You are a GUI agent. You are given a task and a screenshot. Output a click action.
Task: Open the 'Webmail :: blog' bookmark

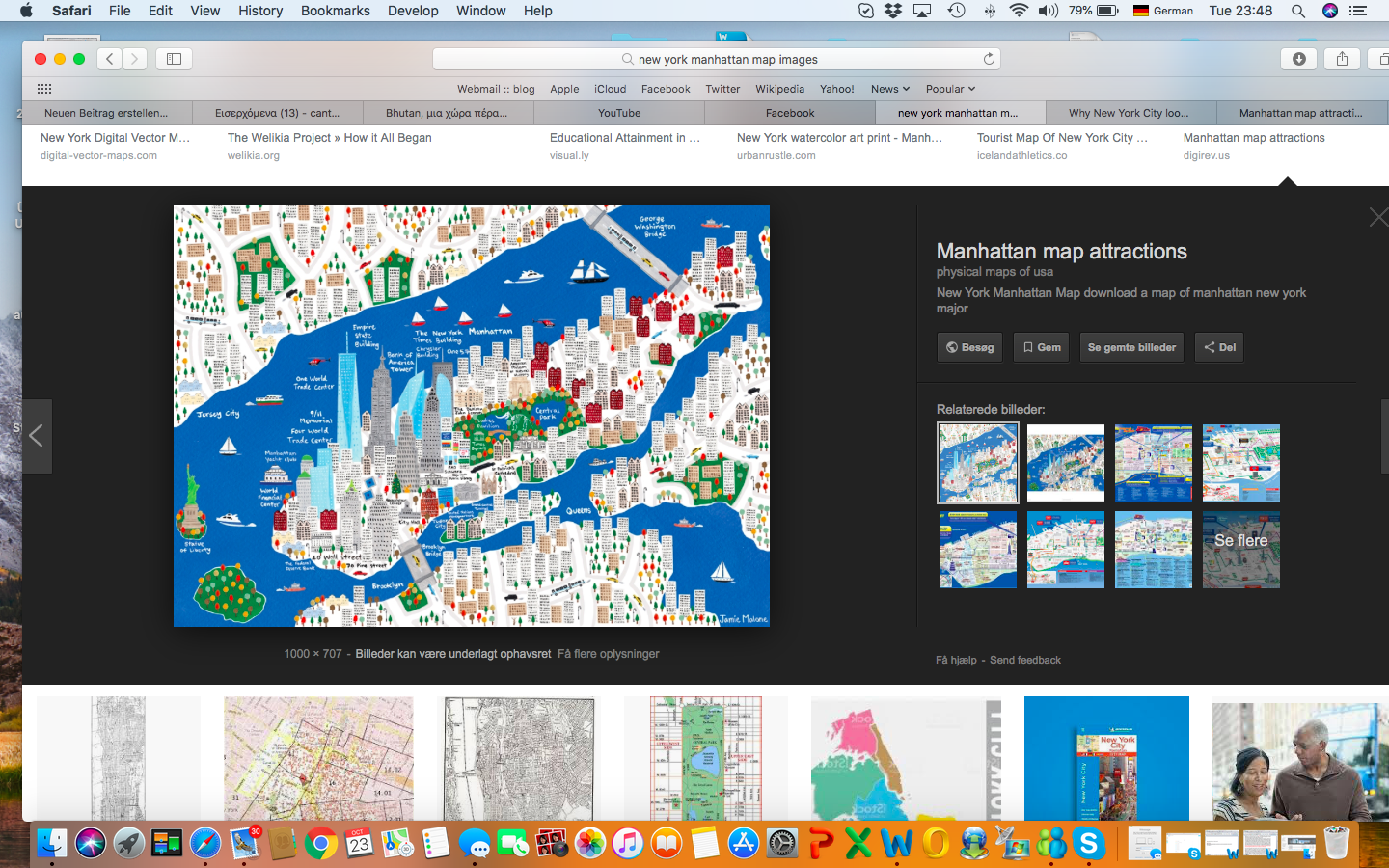(x=496, y=89)
